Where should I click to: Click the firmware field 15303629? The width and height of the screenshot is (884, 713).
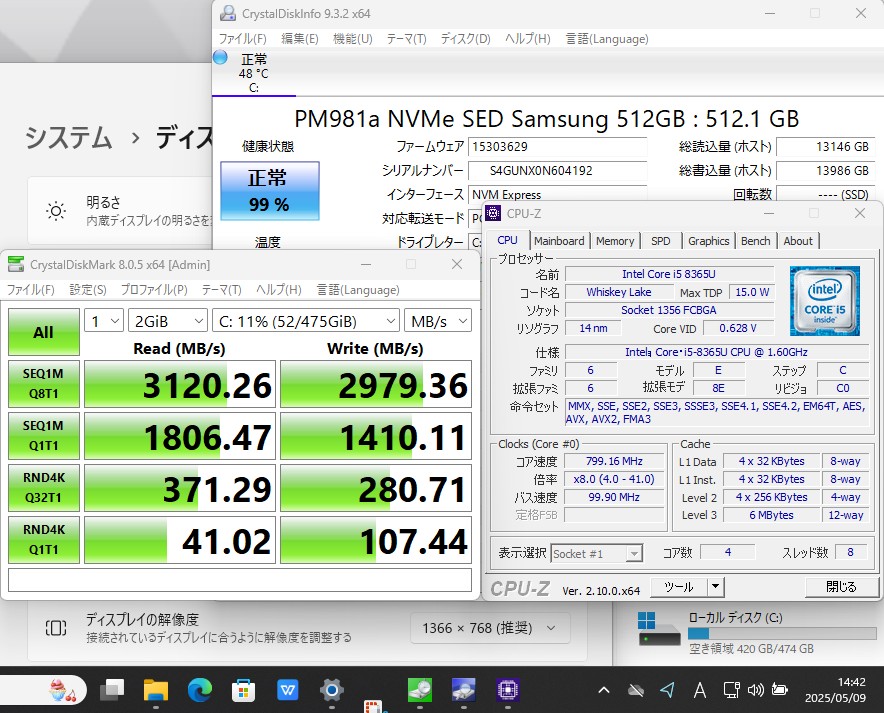pos(557,147)
